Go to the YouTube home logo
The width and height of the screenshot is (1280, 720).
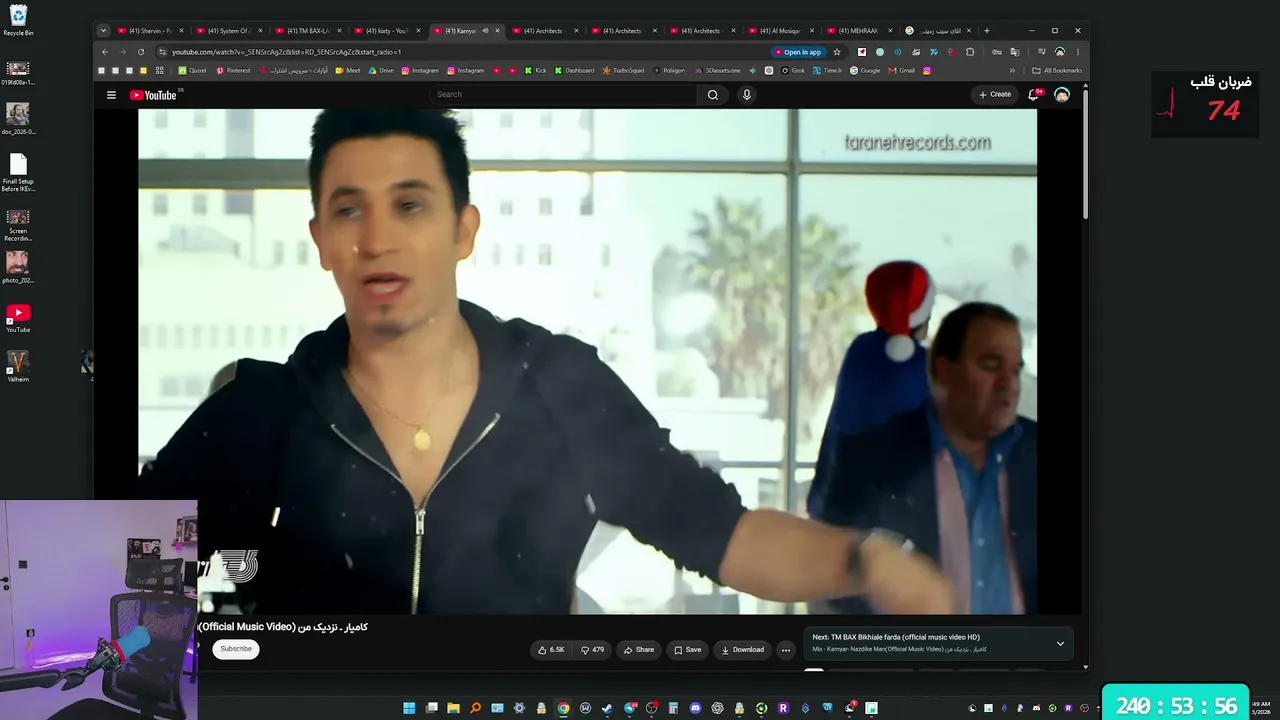point(153,95)
